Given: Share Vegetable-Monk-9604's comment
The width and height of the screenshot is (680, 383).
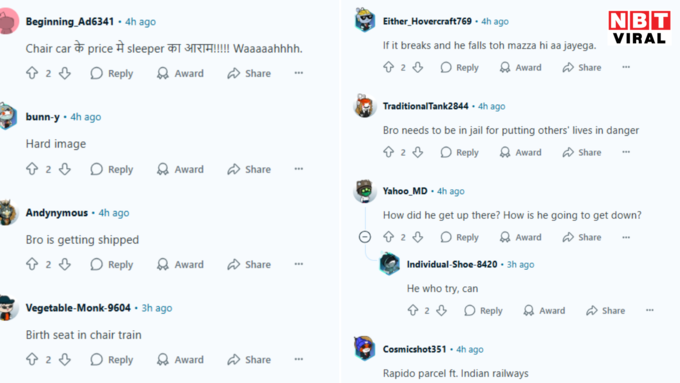Looking at the screenshot, I should [249, 360].
